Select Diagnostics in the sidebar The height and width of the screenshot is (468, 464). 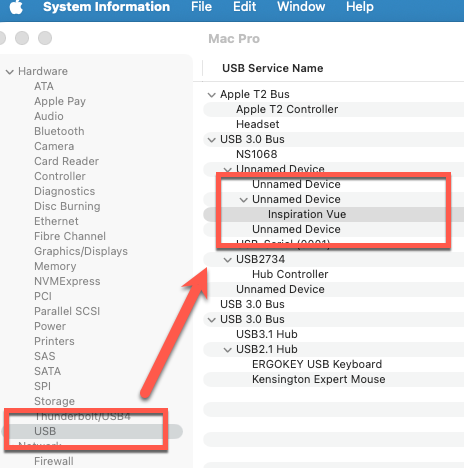coord(65,191)
